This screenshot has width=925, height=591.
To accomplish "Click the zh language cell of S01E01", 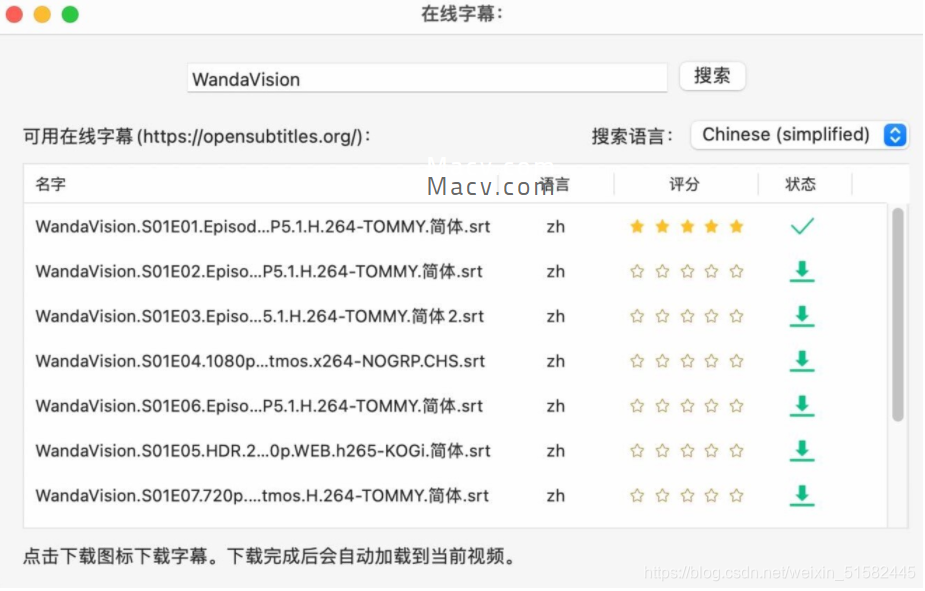I will (x=556, y=228).
